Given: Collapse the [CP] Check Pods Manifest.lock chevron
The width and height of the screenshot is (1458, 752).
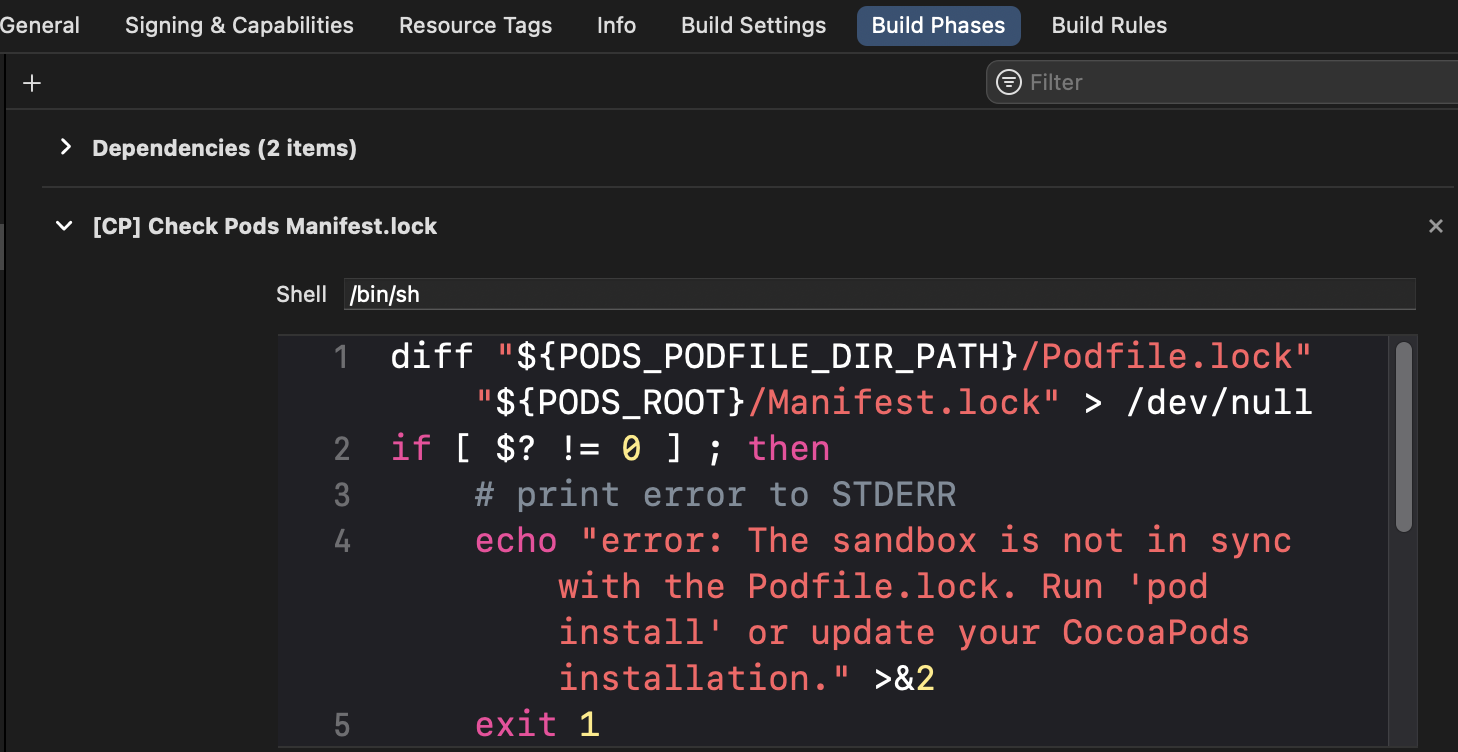Looking at the screenshot, I should [65, 226].
